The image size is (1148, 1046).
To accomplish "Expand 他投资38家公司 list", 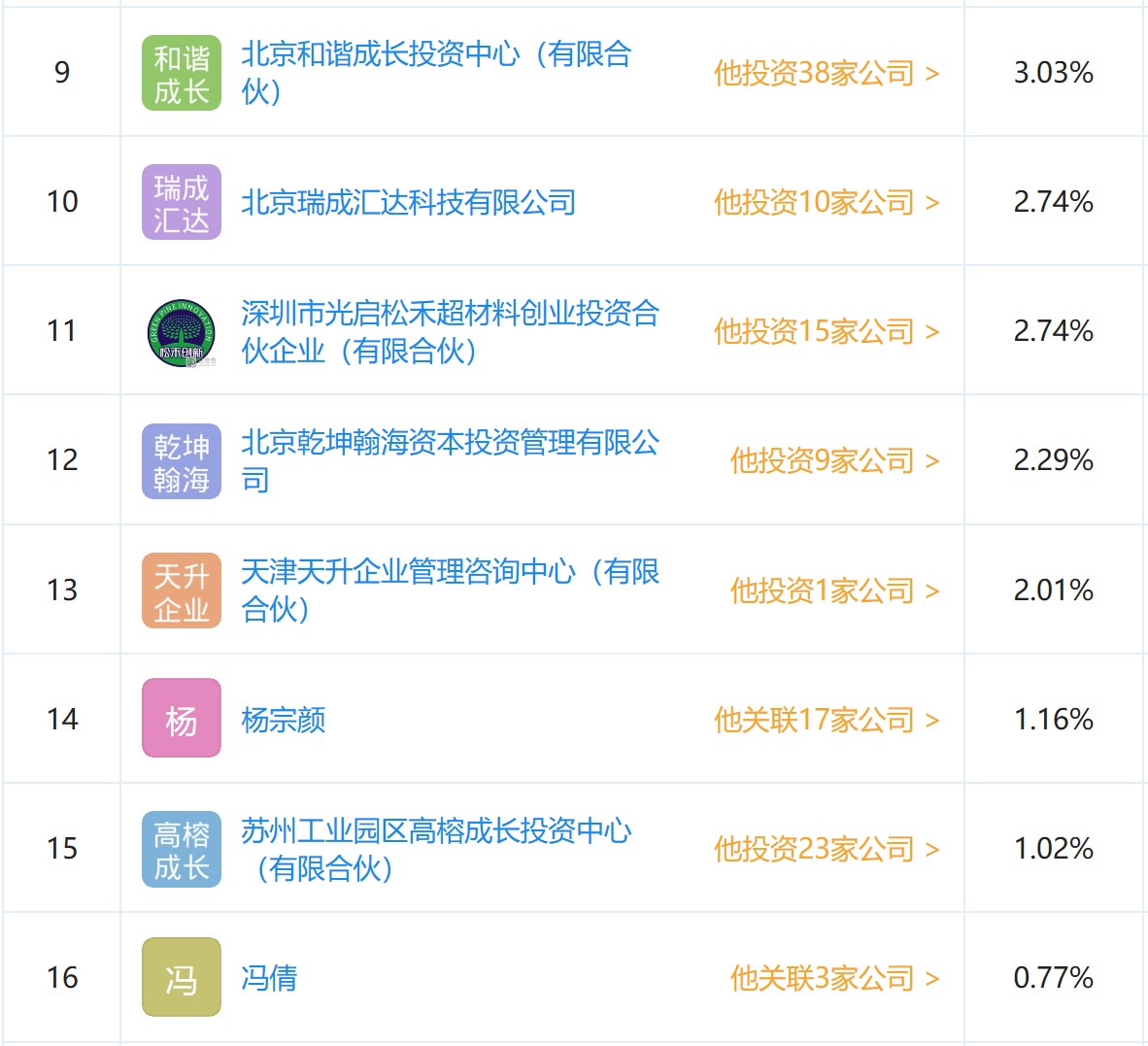I will 826,73.
